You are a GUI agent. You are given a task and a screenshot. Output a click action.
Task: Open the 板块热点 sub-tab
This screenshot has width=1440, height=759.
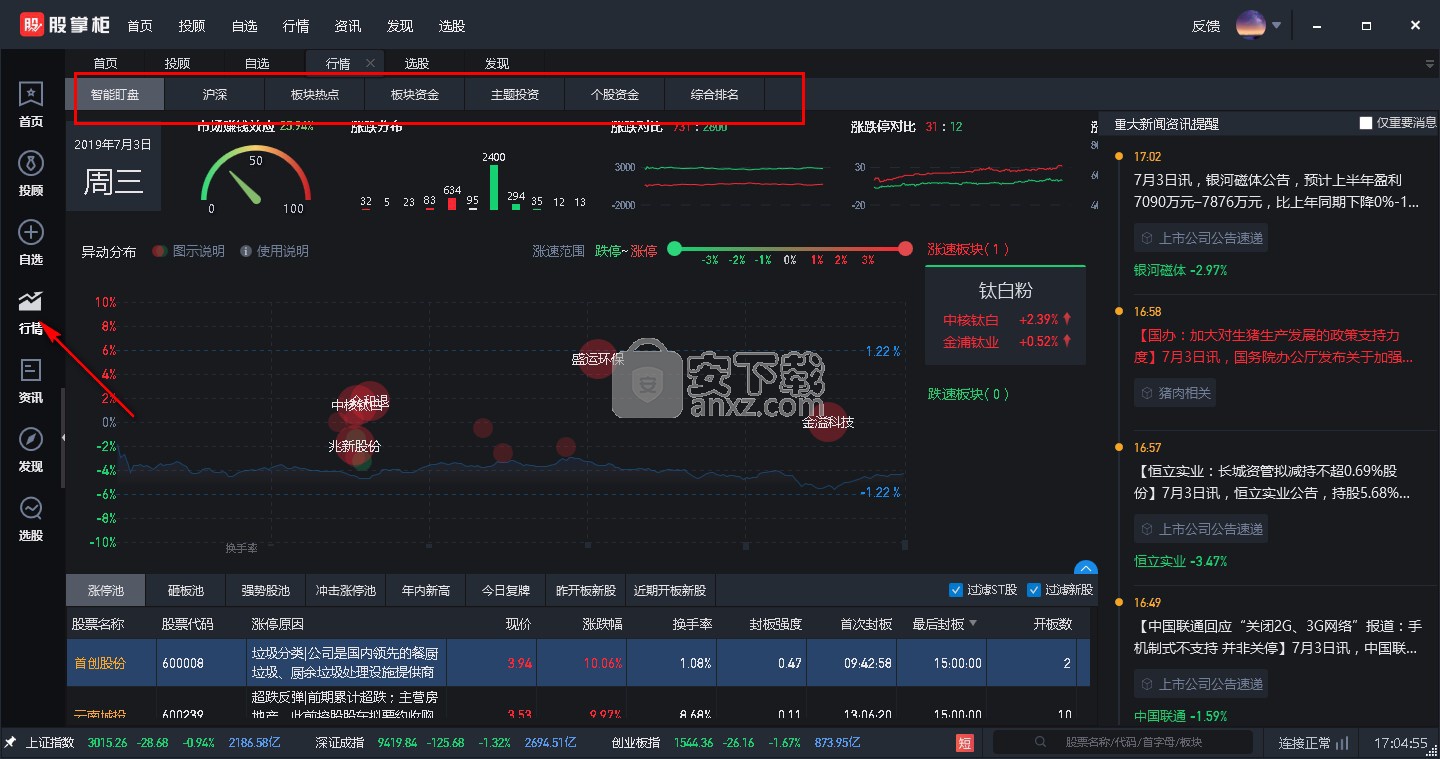[x=315, y=95]
